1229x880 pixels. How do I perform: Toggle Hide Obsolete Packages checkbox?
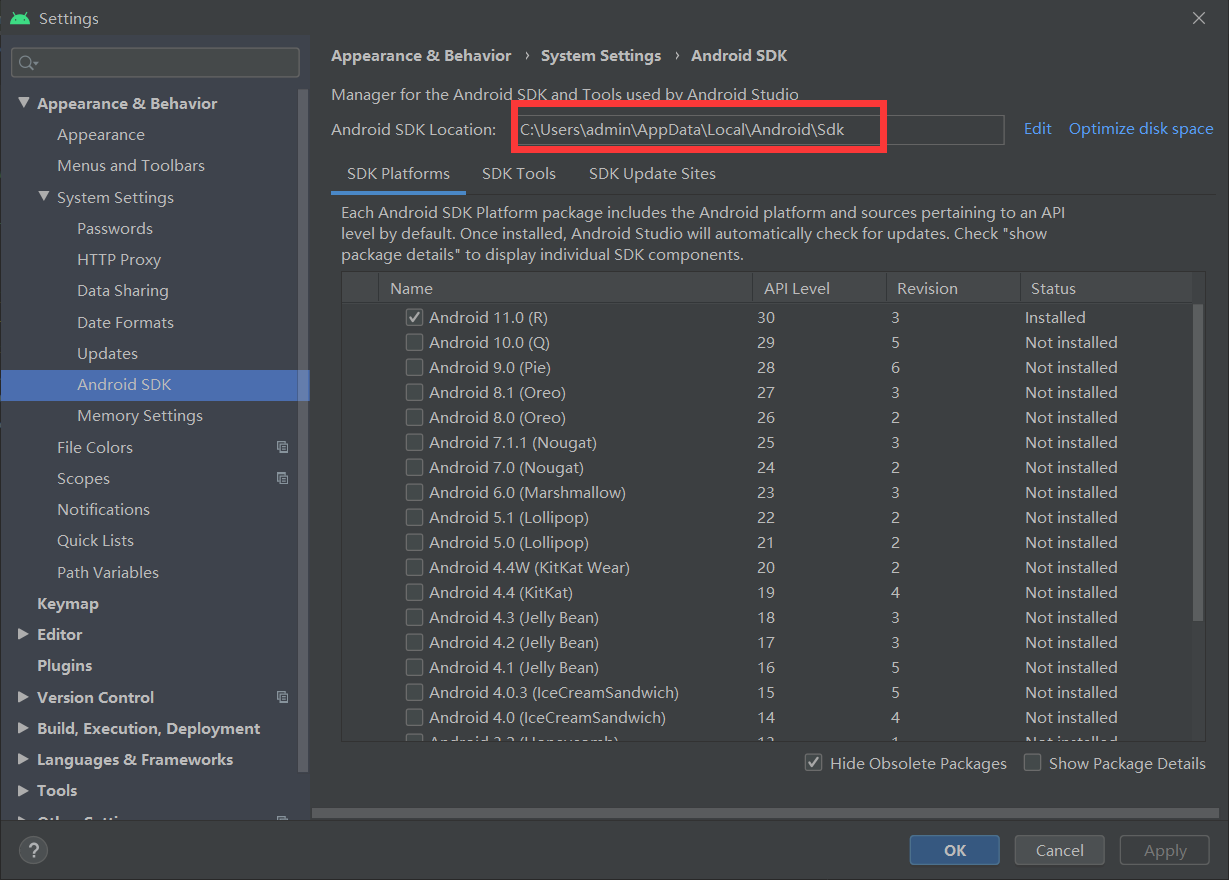(x=814, y=763)
